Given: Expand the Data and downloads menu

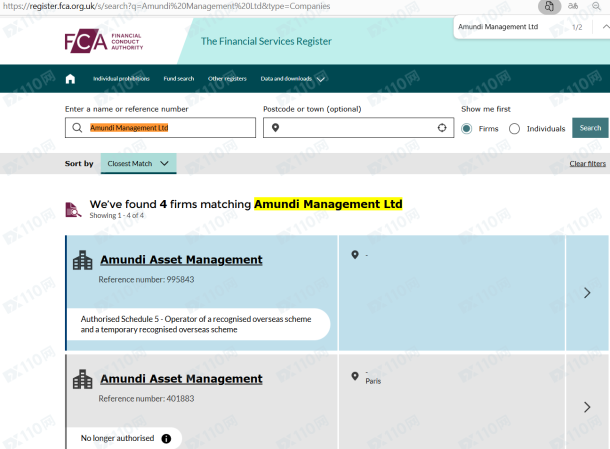Looking at the screenshot, I should [x=292, y=79].
